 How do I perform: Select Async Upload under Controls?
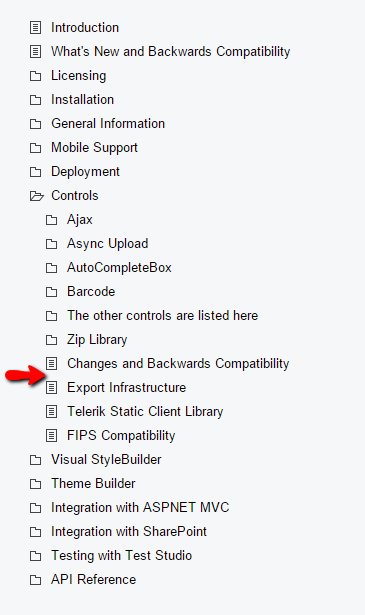click(107, 244)
